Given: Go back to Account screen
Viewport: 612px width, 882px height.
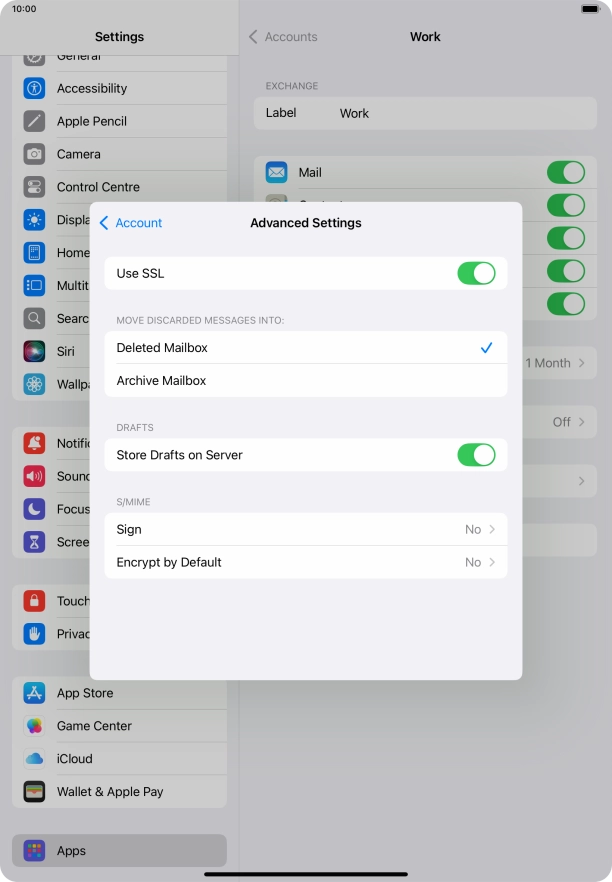Looking at the screenshot, I should pyautogui.click(x=131, y=223).
